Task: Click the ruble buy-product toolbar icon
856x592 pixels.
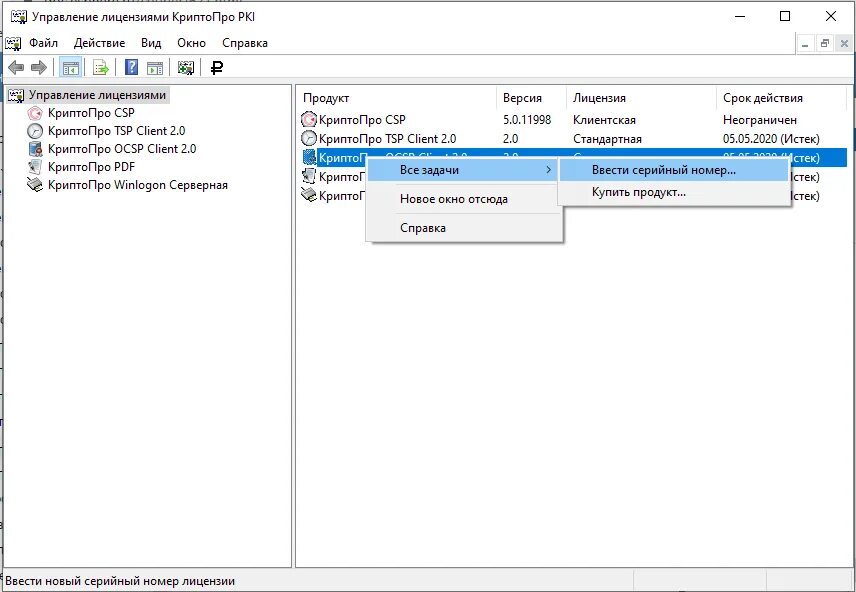Action: tap(217, 68)
